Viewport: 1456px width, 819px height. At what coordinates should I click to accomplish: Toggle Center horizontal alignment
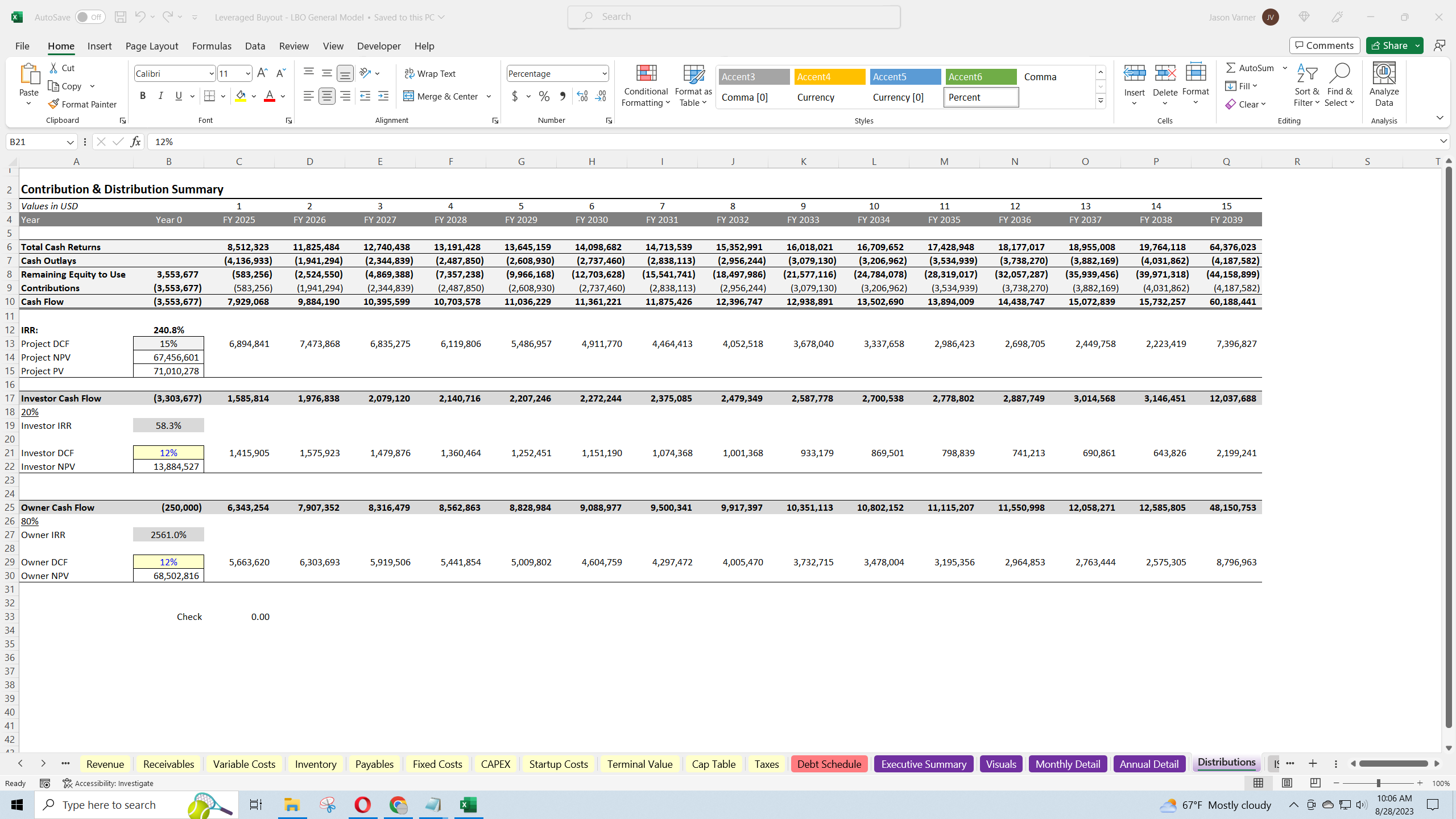pos(326,96)
